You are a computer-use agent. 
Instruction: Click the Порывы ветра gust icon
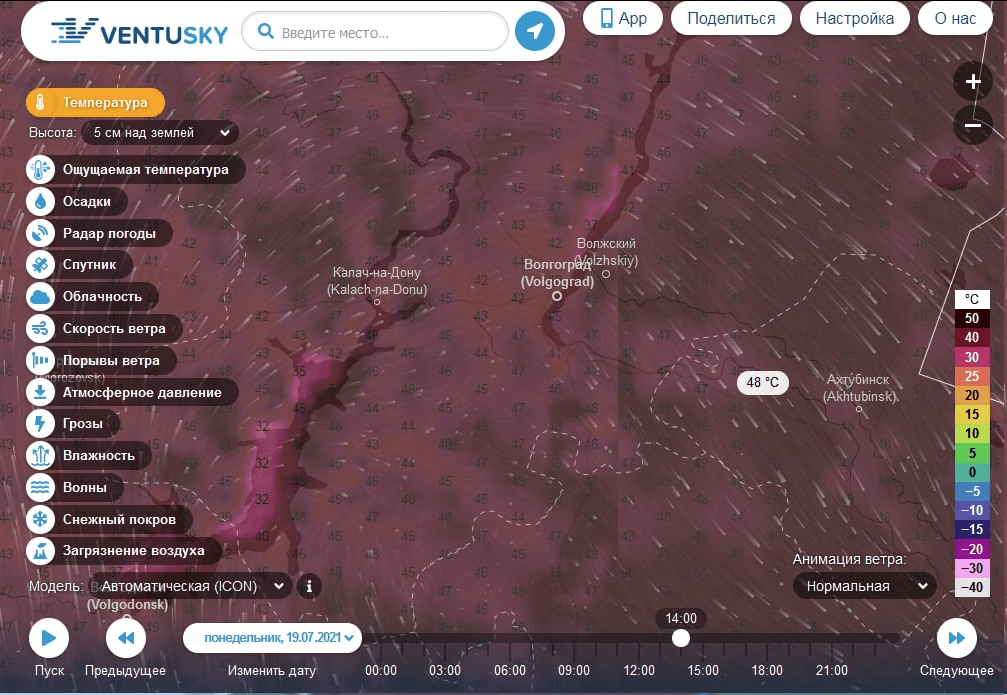click(40, 360)
